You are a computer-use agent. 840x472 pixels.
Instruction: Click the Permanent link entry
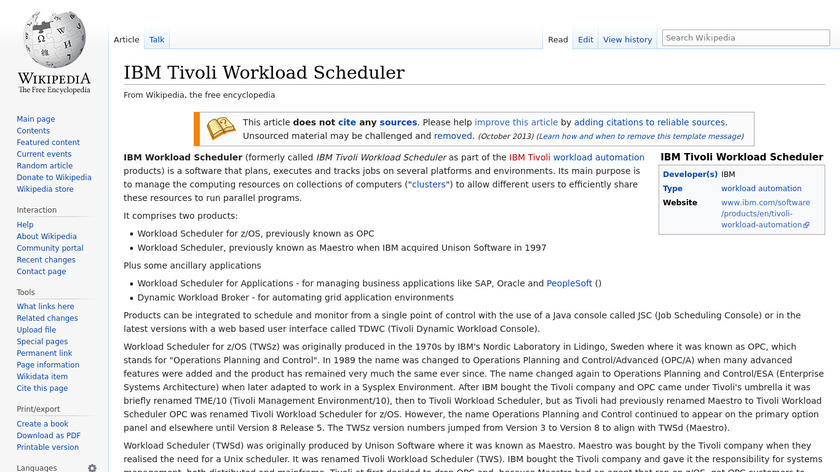[x=44, y=353]
